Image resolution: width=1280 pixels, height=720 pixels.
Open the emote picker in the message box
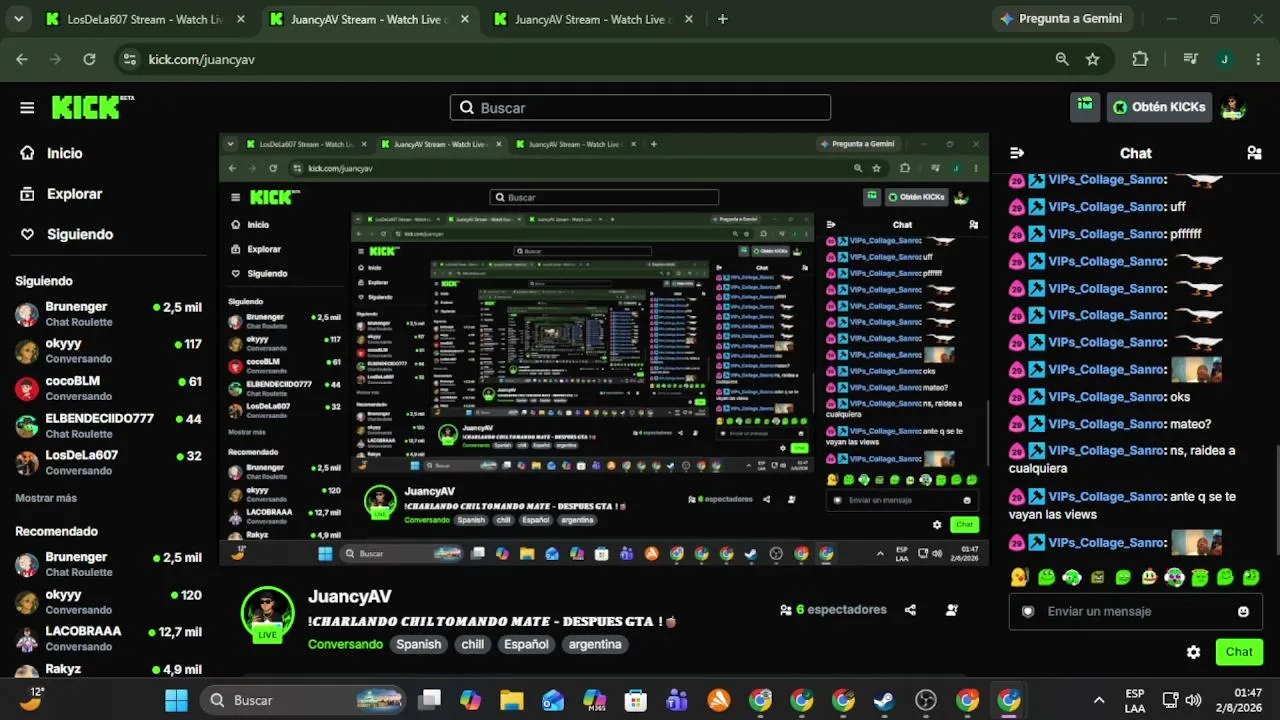click(1243, 612)
